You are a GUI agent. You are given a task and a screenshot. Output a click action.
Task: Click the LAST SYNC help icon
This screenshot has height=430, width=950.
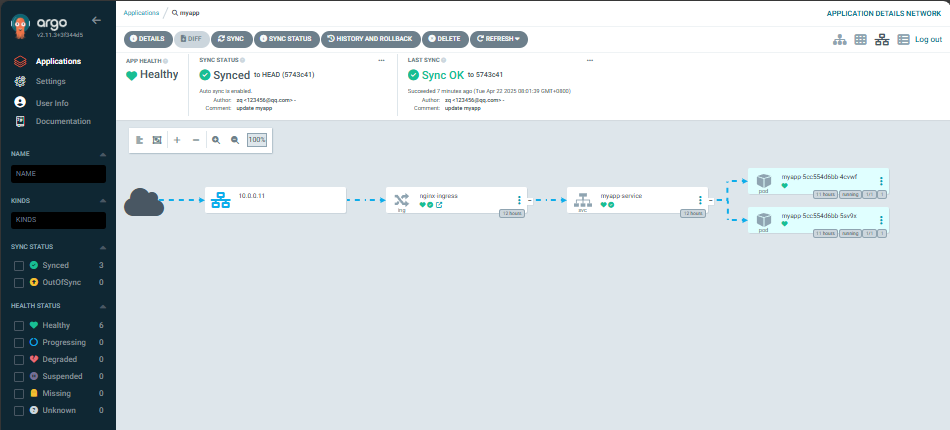[443, 60]
